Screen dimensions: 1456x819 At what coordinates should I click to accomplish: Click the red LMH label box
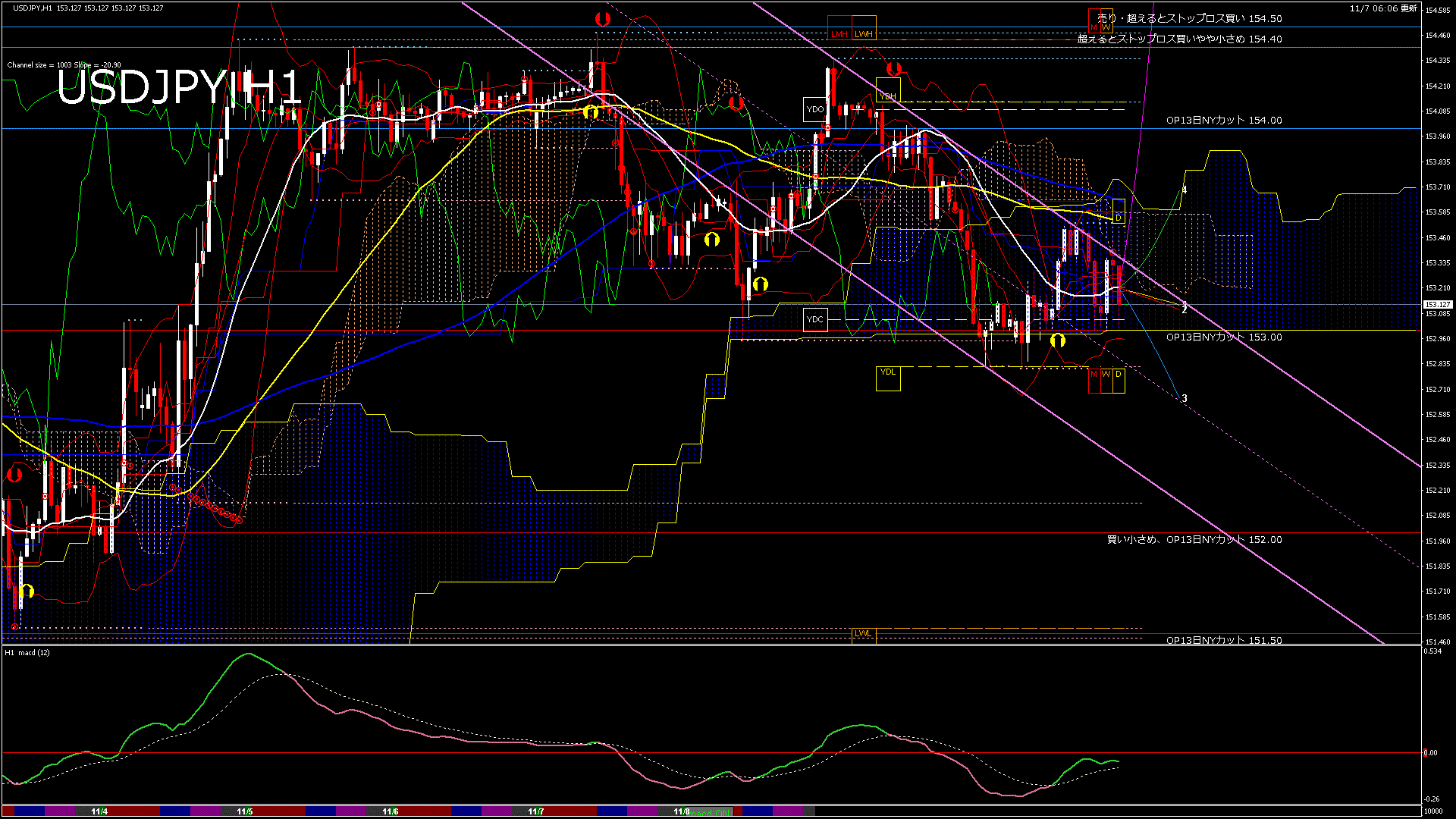click(x=839, y=34)
